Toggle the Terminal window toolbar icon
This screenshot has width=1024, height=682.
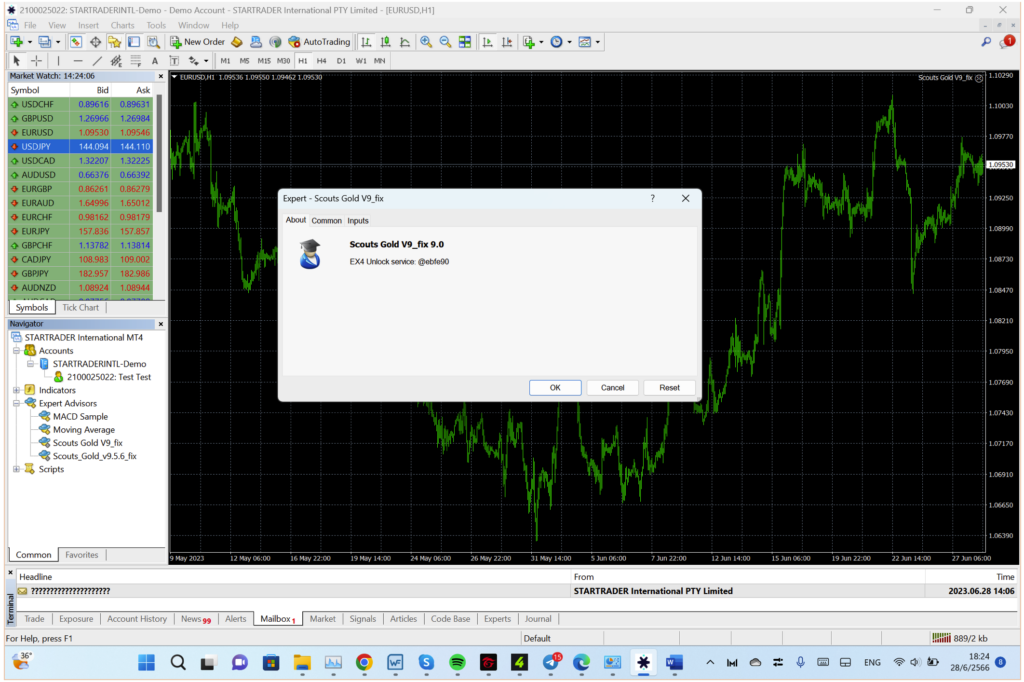pyautogui.click(x=134, y=42)
